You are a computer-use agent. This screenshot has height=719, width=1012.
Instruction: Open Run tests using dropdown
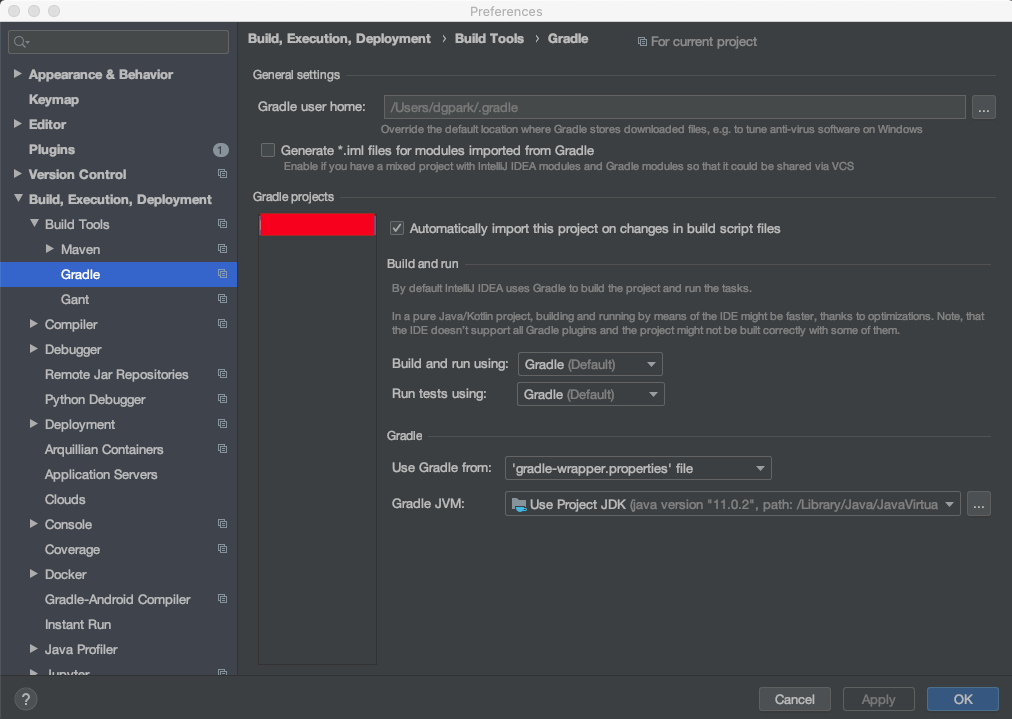(x=591, y=394)
